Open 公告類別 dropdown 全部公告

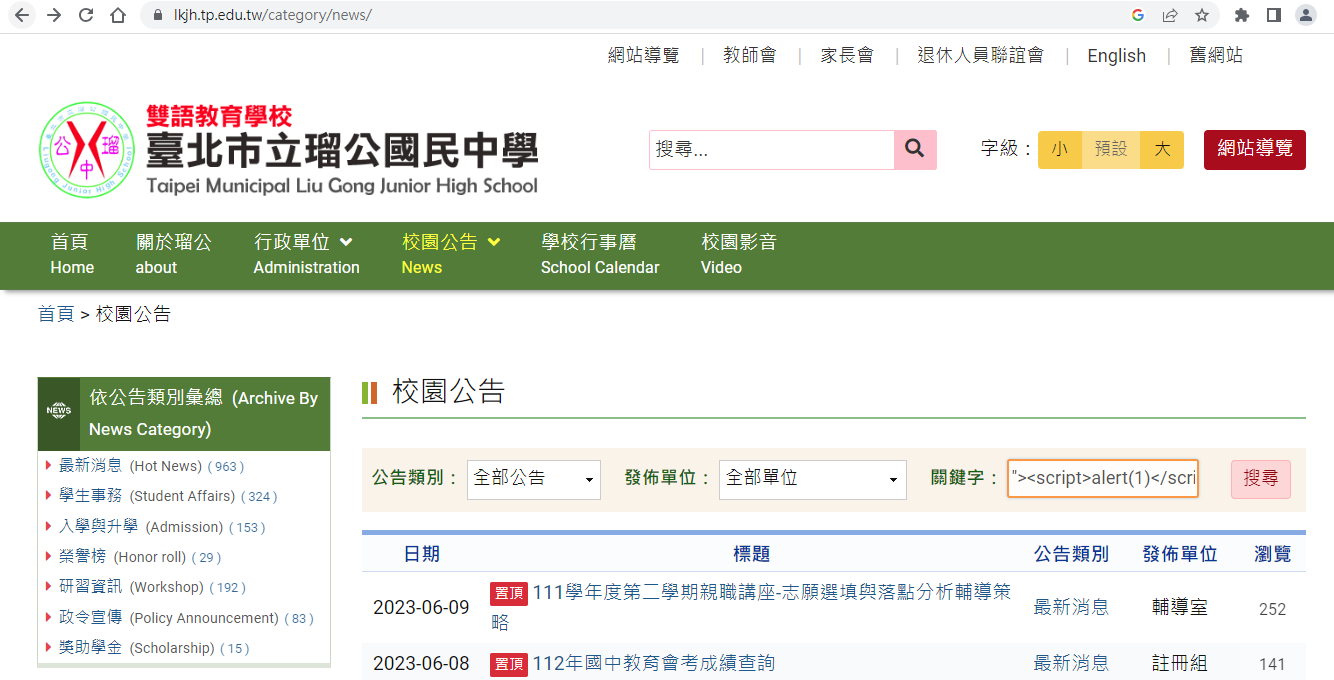pos(534,479)
